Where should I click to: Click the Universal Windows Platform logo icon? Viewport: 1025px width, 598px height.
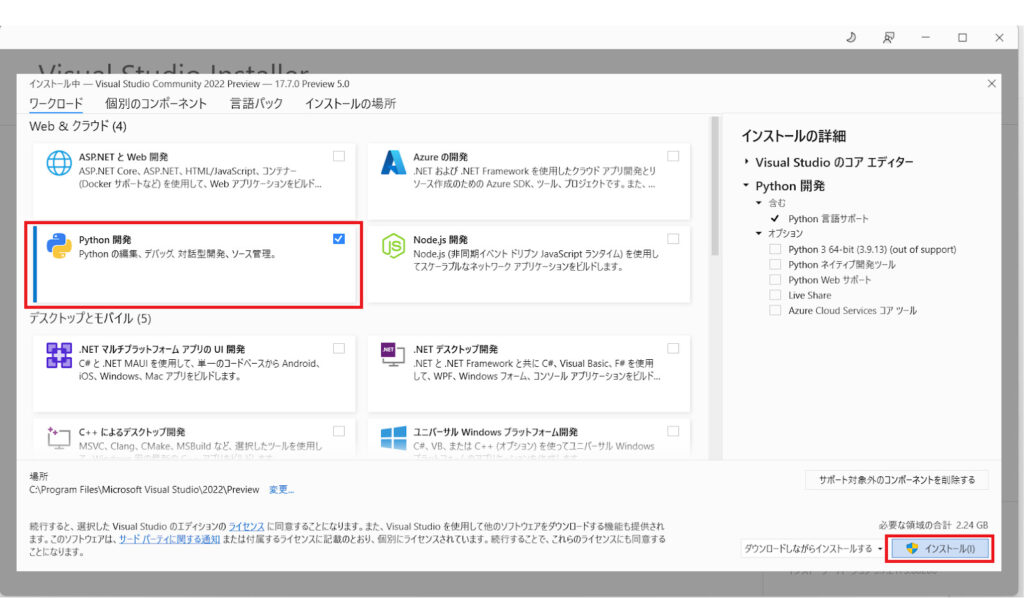click(393, 438)
